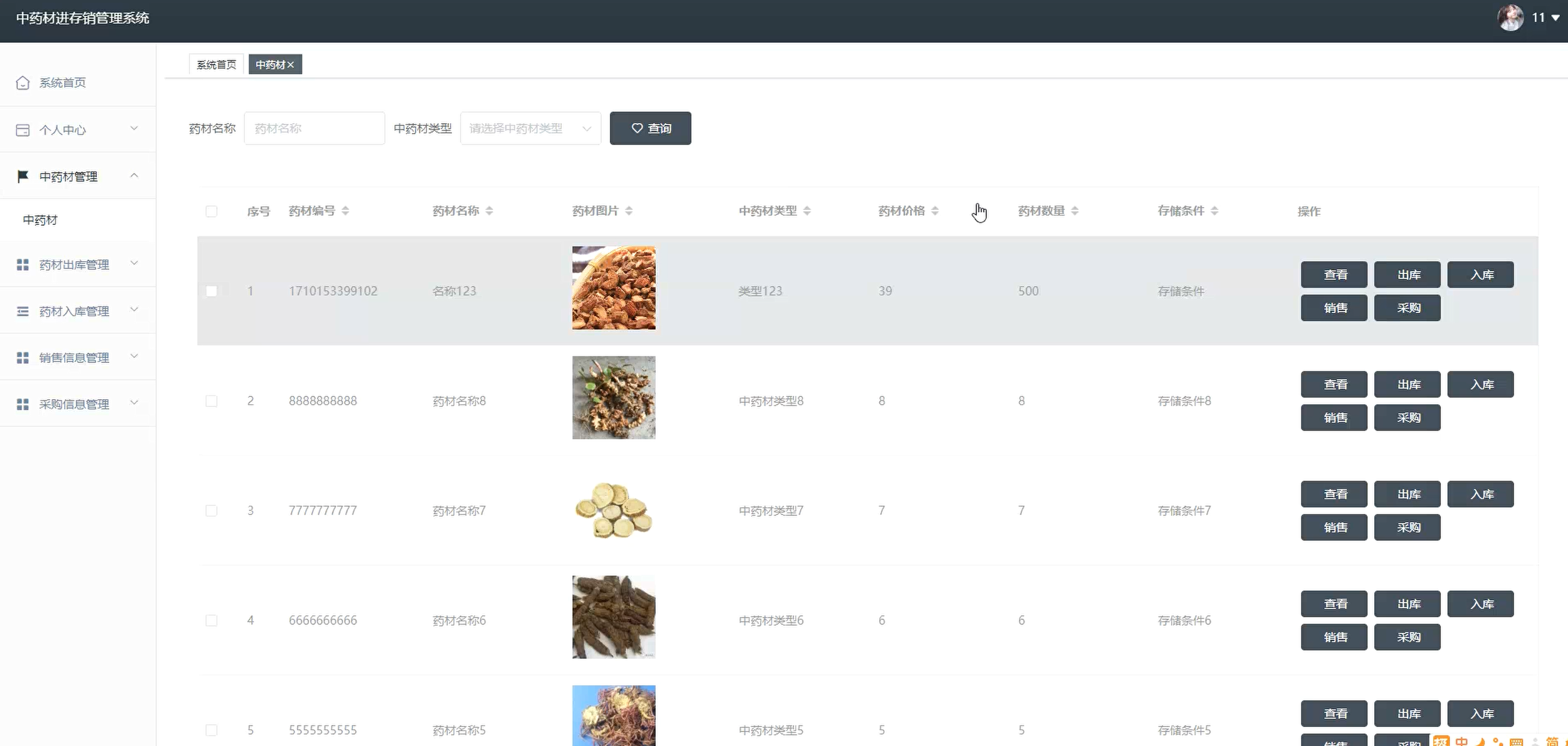Click the 1710153399102 code cell
Screen dimensions: 1568x746
pyautogui.click(x=333, y=291)
